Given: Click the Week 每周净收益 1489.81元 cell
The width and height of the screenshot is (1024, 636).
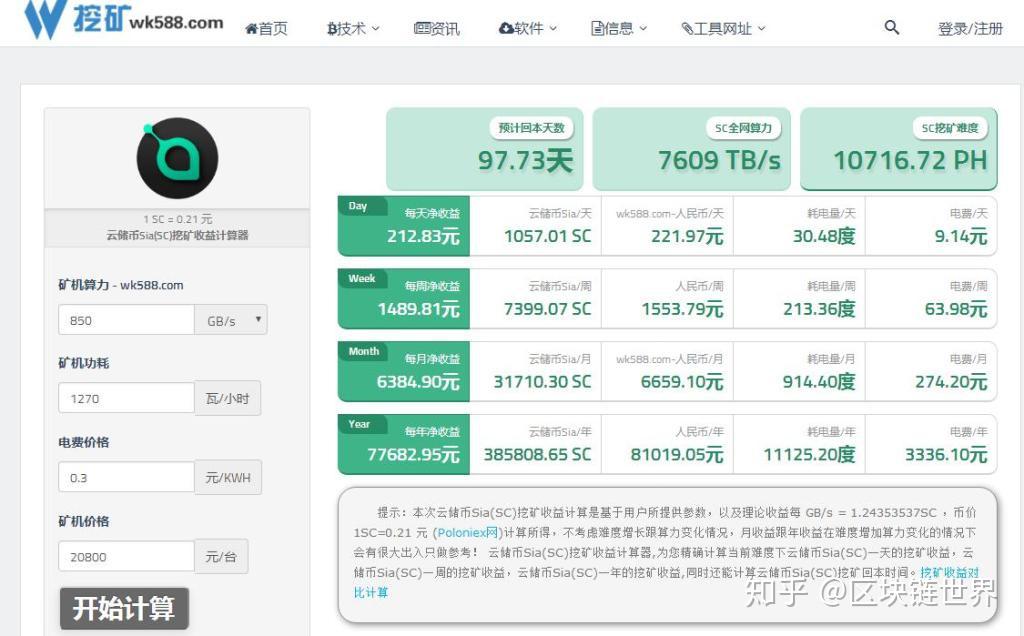Looking at the screenshot, I should point(404,298).
